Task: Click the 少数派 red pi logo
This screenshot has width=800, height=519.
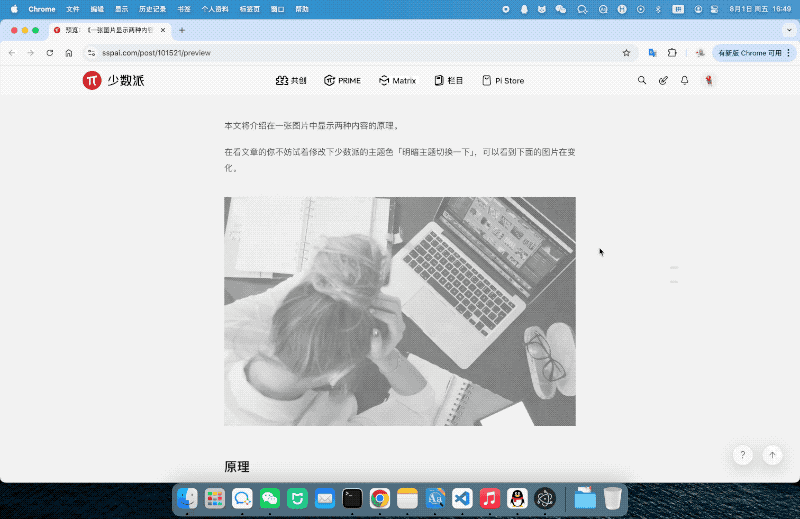Action: (x=92, y=80)
